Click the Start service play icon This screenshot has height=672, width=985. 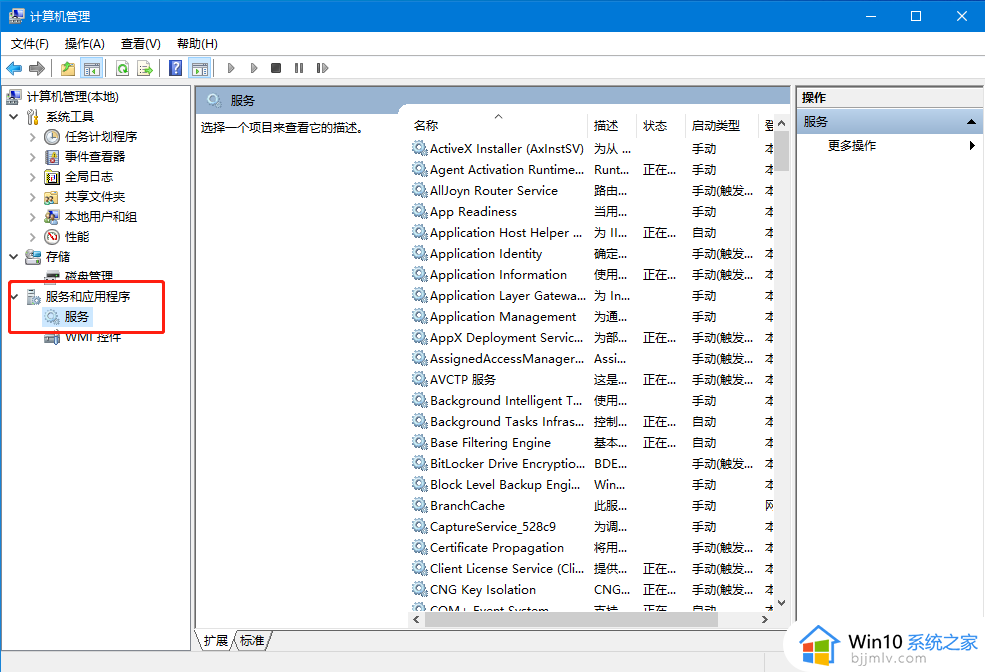pos(231,68)
